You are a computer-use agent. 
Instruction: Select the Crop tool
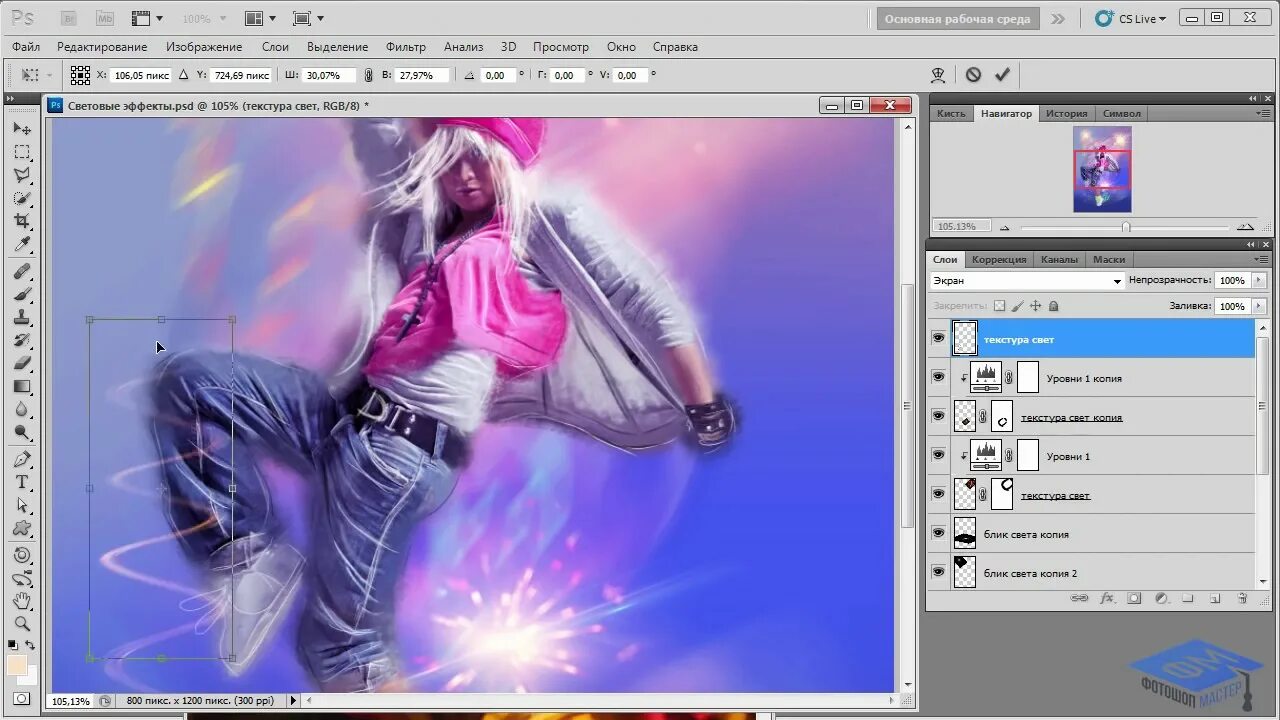(22, 221)
